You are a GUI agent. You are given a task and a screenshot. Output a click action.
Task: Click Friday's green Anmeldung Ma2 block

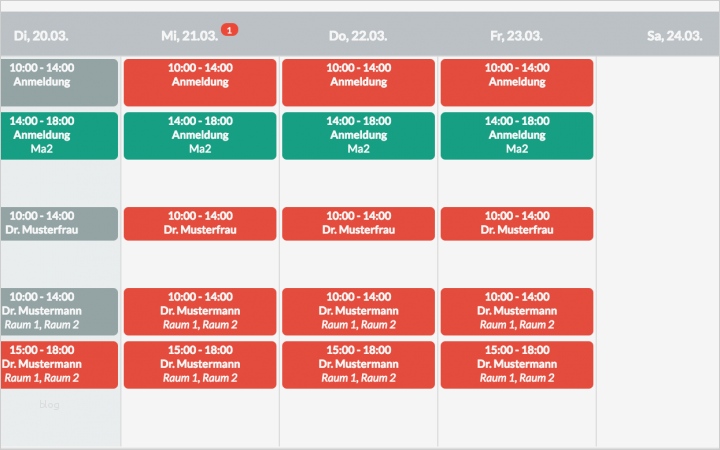tap(517, 135)
